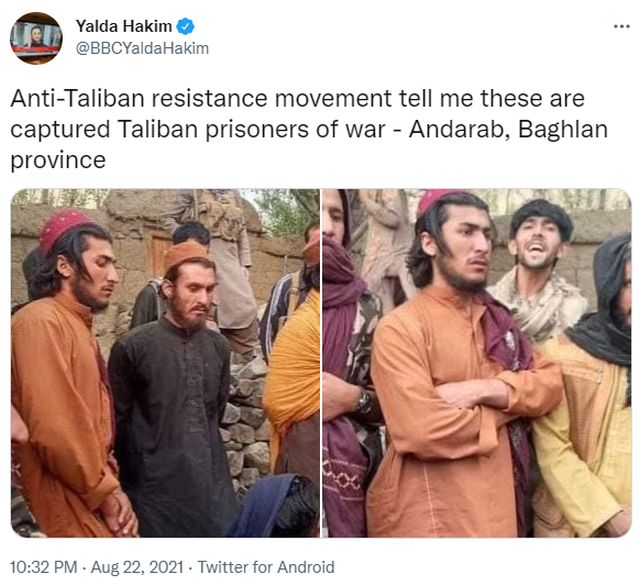
Task: Open the Twitter for Android source link
Action: 266,567
